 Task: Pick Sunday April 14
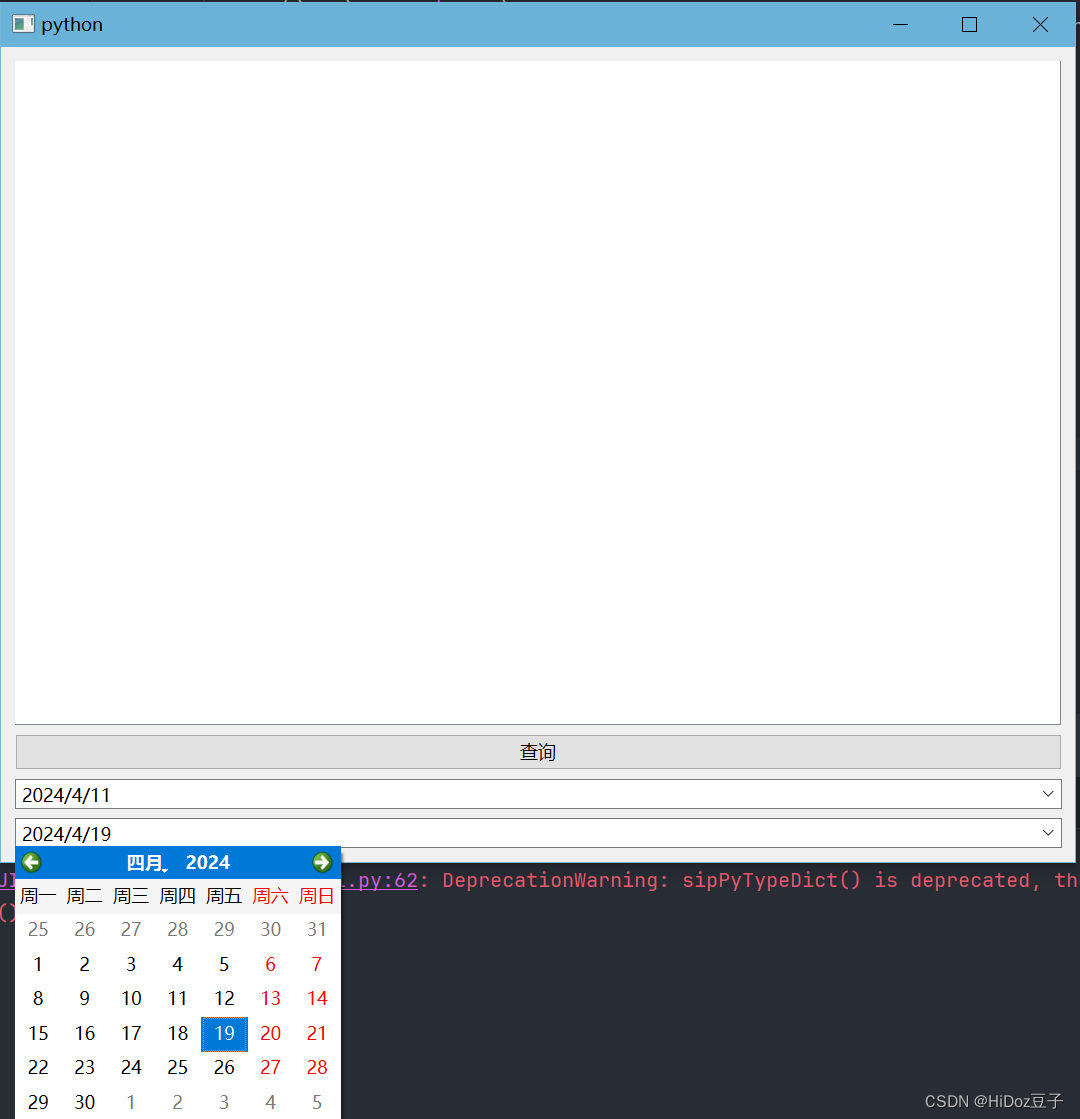[x=317, y=998]
